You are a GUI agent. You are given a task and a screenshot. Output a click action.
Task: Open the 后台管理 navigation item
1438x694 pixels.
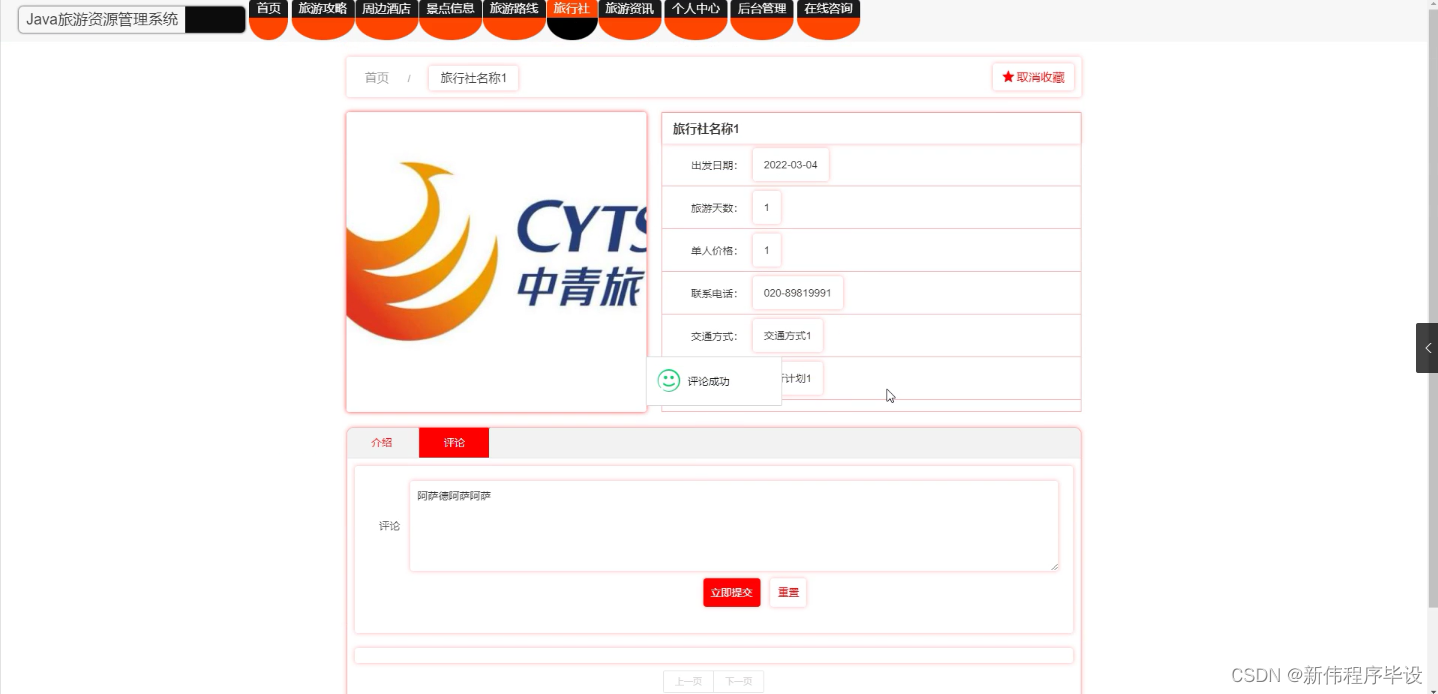761,9
